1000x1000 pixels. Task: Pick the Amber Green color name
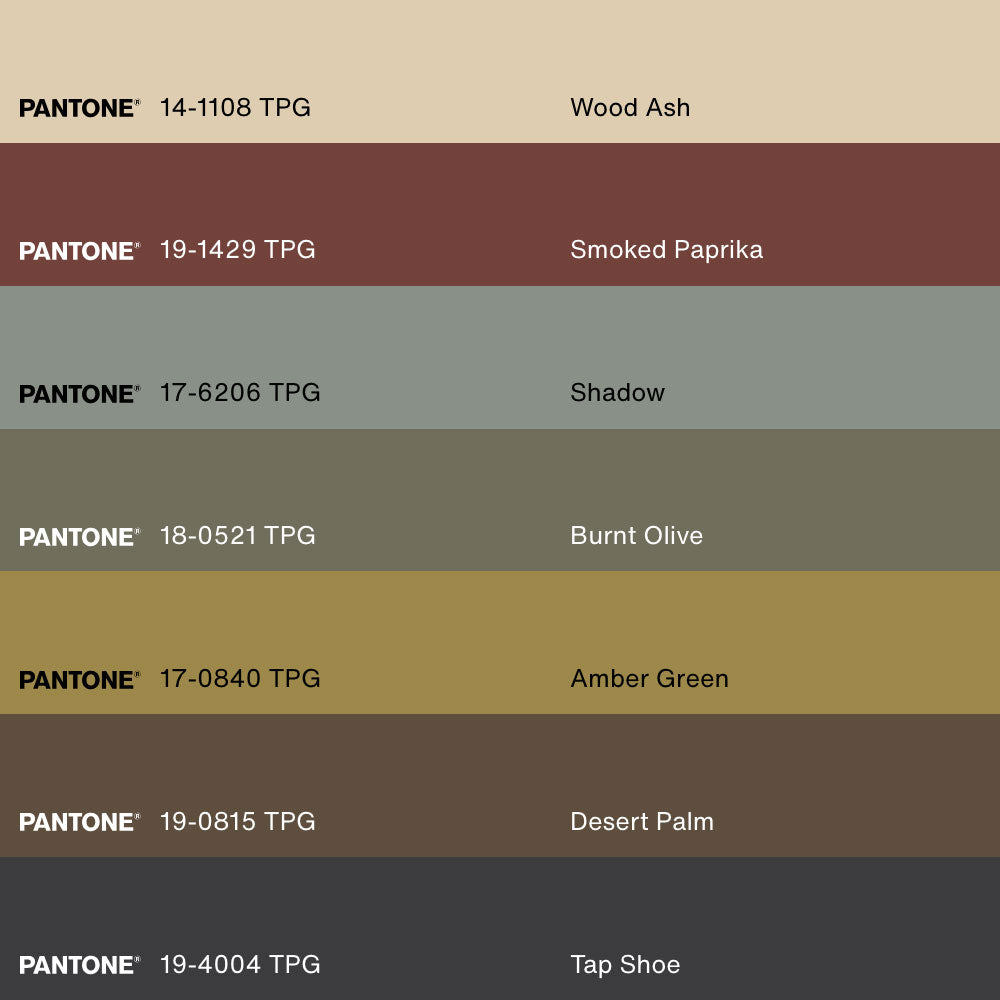[649, 679]
